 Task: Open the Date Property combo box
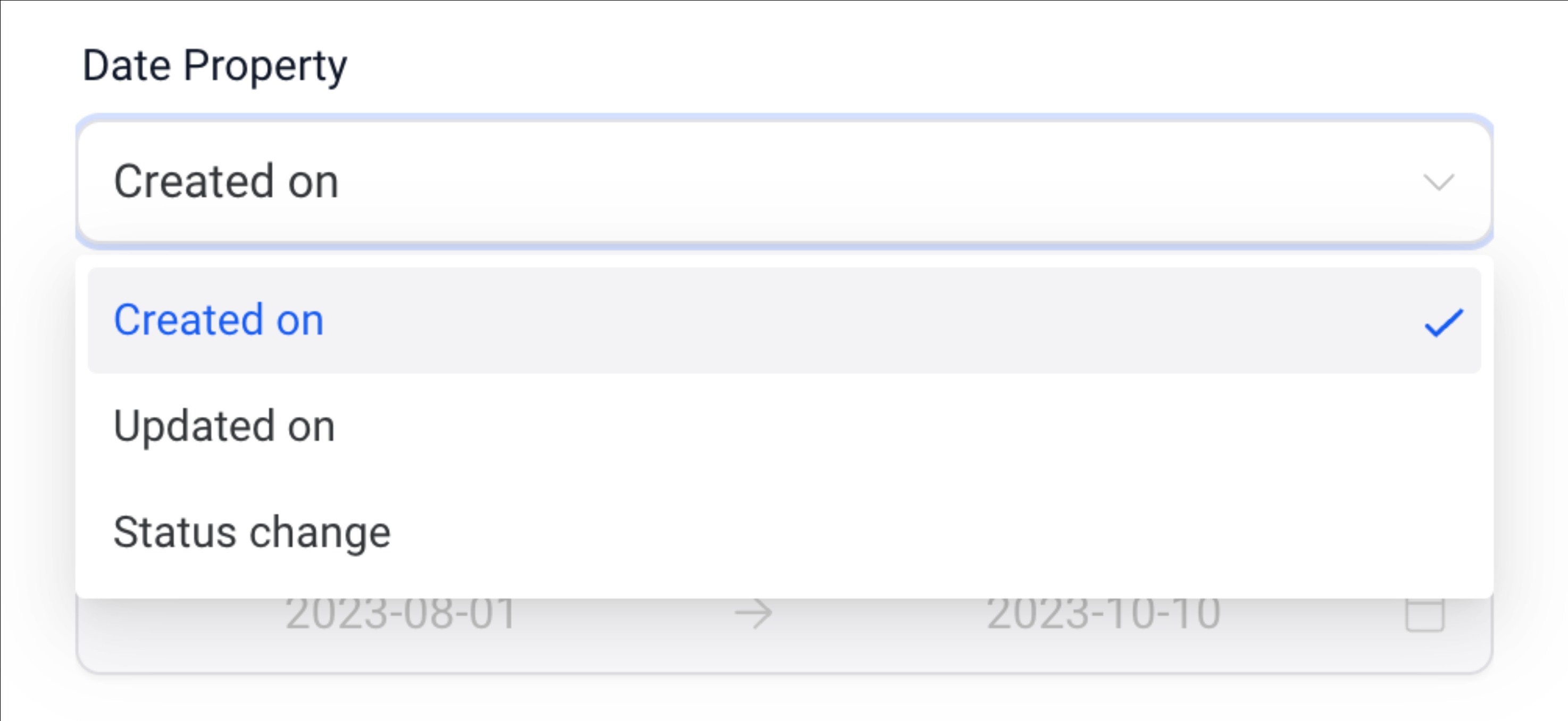pos(784,182)
